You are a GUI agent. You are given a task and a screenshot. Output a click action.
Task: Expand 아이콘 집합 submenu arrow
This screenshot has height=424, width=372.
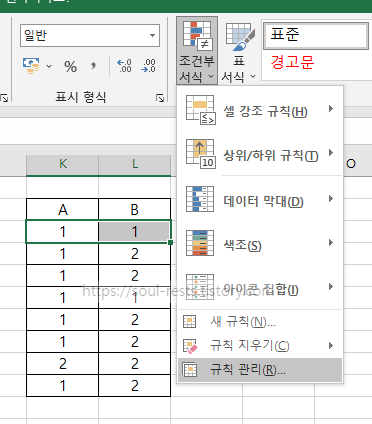point(331,286)
